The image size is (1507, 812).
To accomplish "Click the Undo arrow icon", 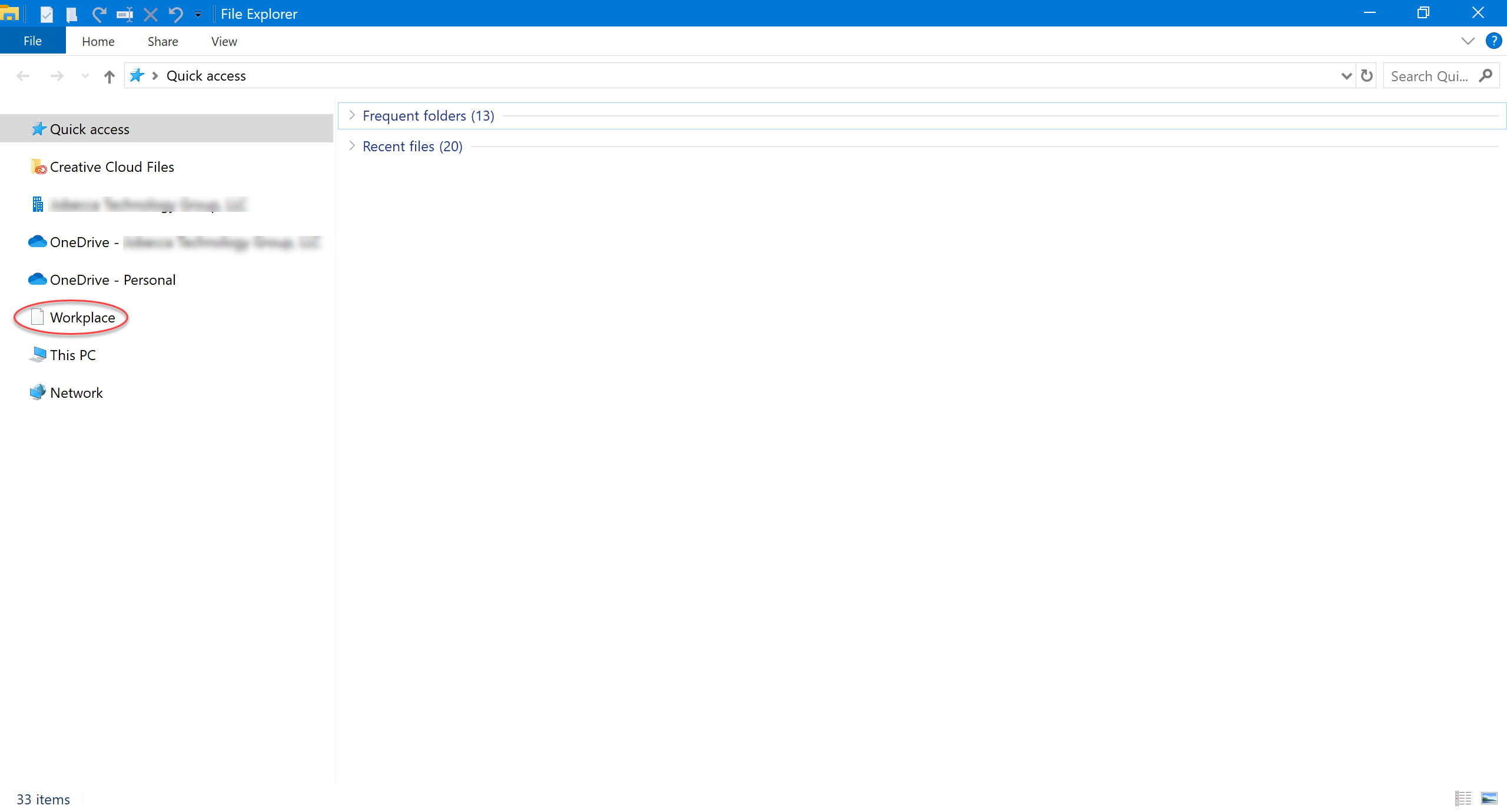I will pos(175,14).
